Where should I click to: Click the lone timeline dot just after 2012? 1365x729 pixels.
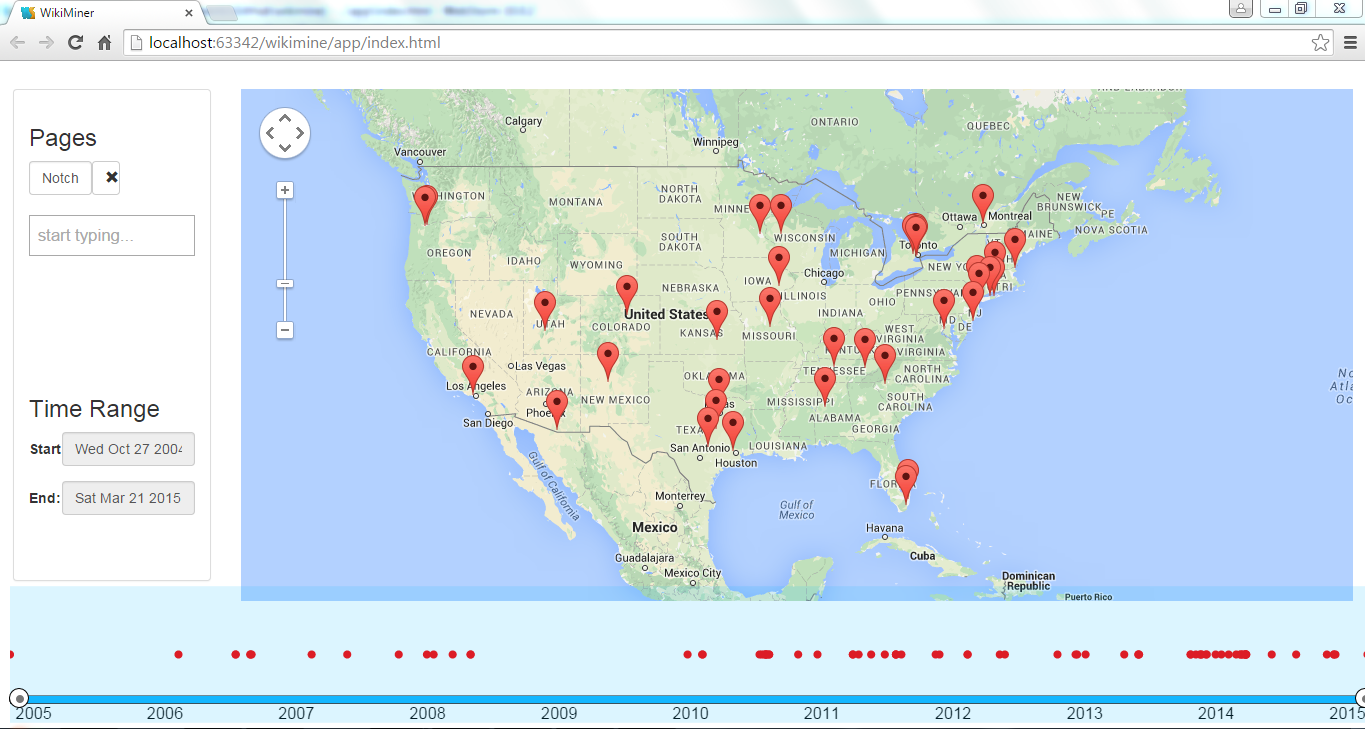point(967,654)
